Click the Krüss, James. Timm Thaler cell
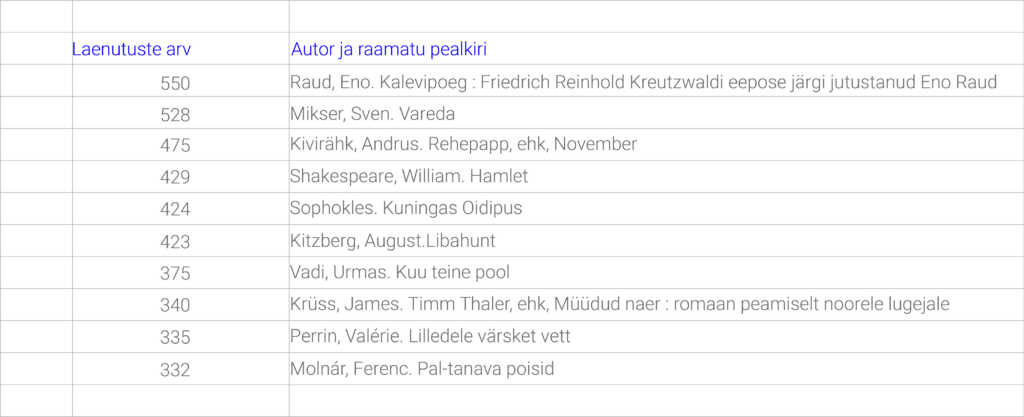 tap(656, 304)
